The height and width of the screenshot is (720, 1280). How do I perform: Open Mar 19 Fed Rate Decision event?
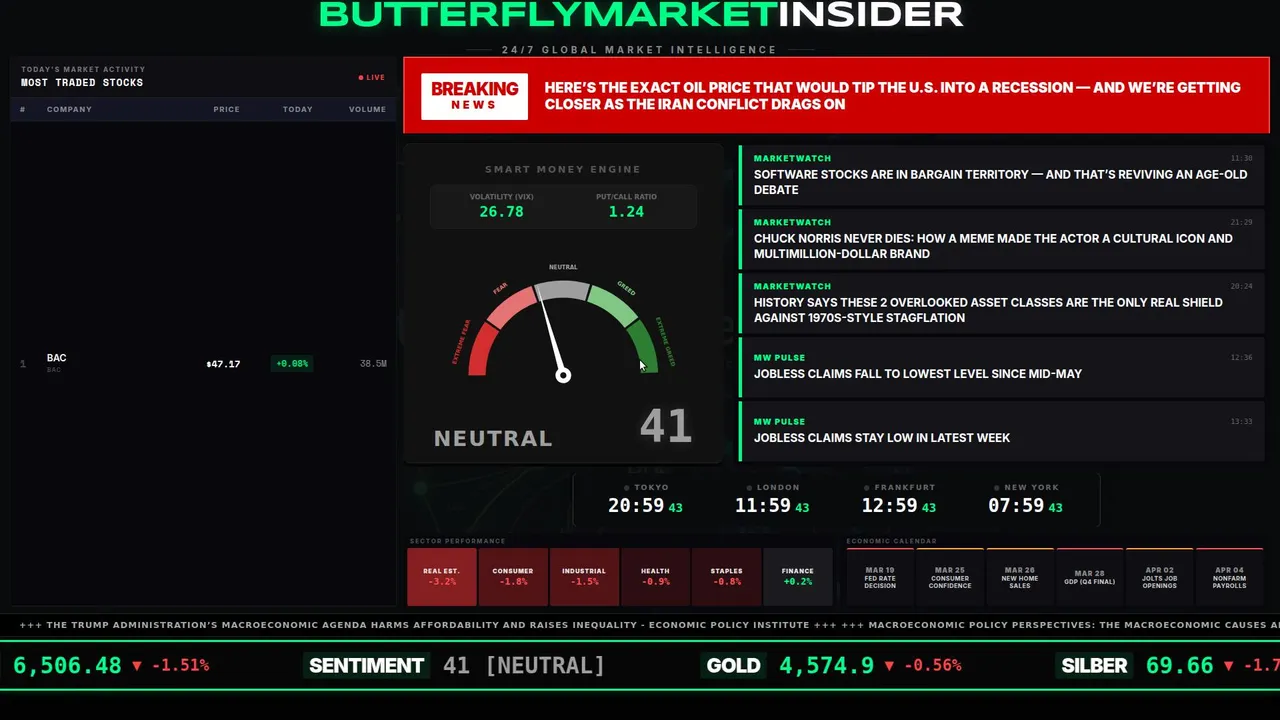pos(880,577)
